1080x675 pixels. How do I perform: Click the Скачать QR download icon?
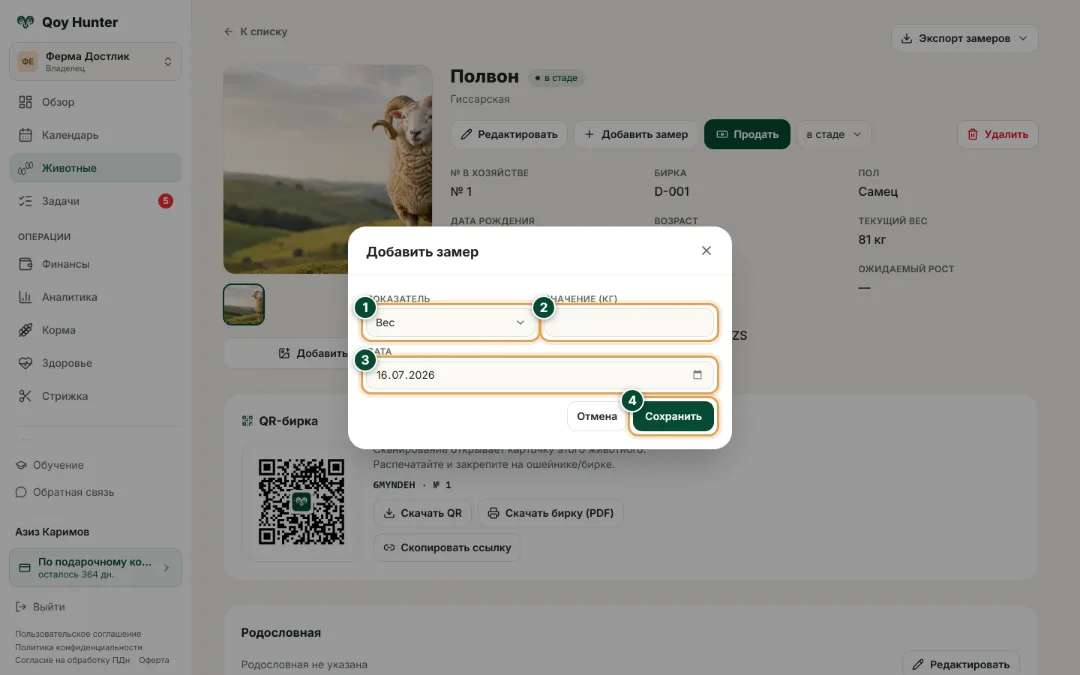(x=389, y=513)
